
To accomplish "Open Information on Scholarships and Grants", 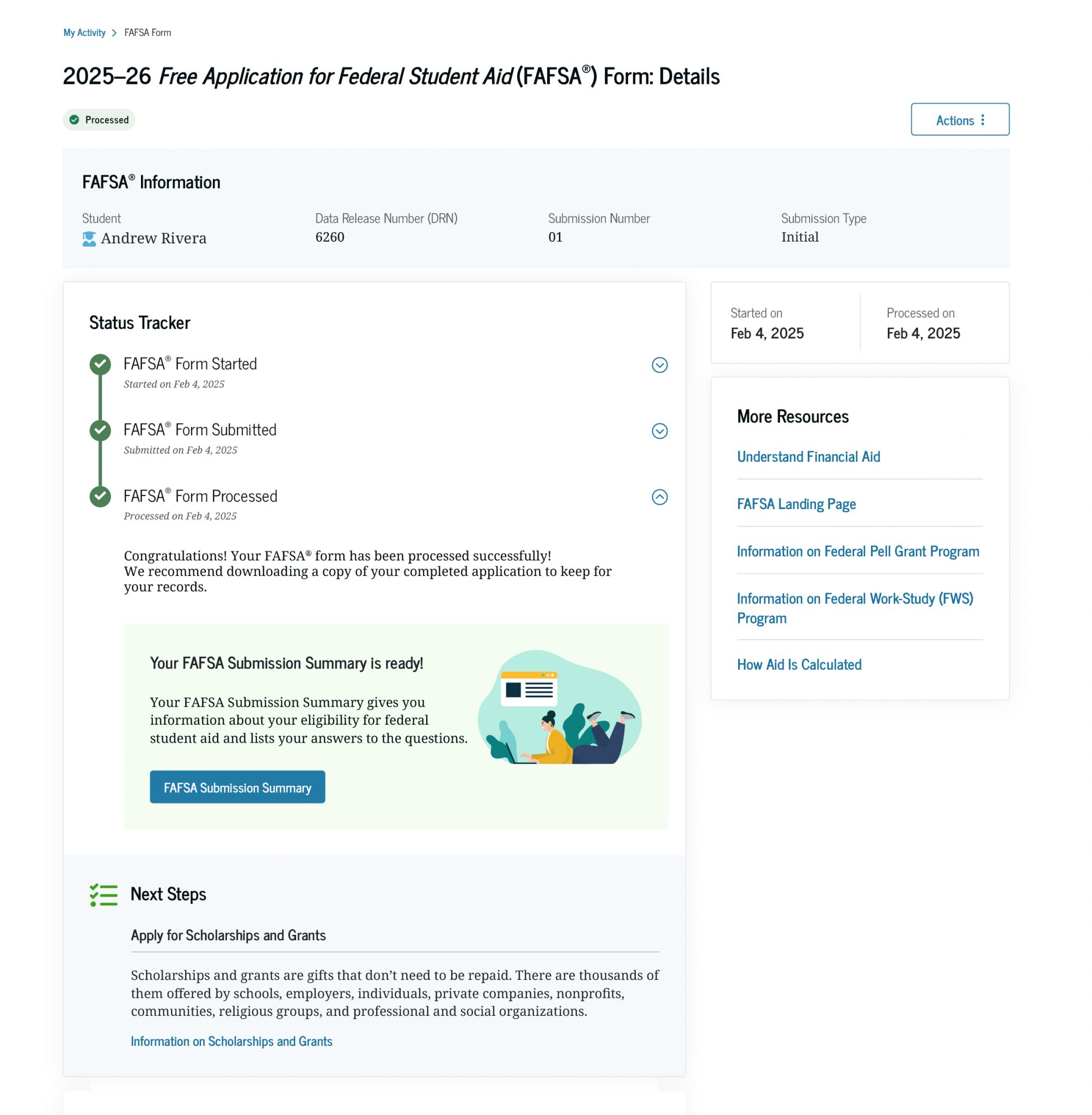I will [231, 1041].
